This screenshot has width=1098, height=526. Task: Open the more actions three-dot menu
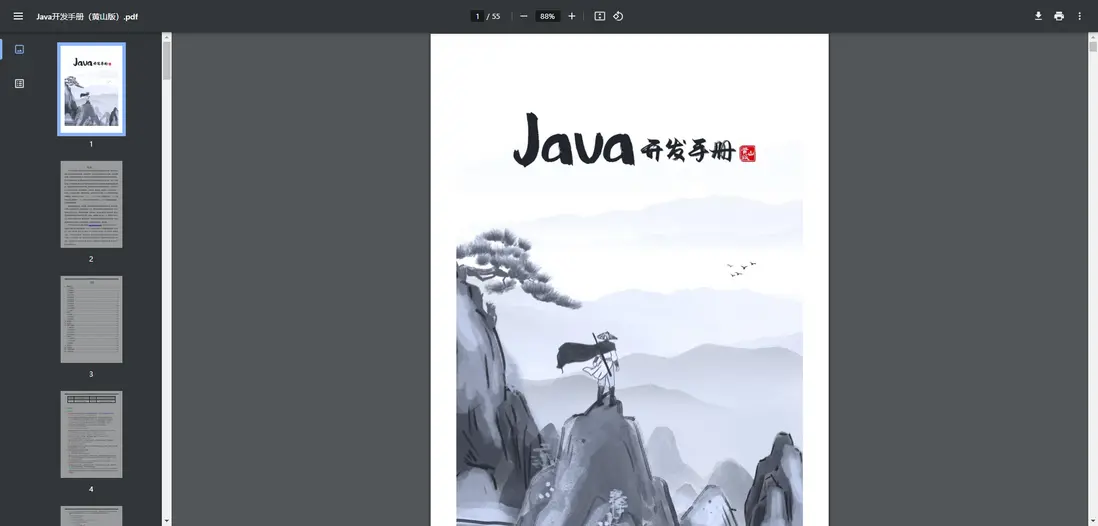(x=1079, y=16)
